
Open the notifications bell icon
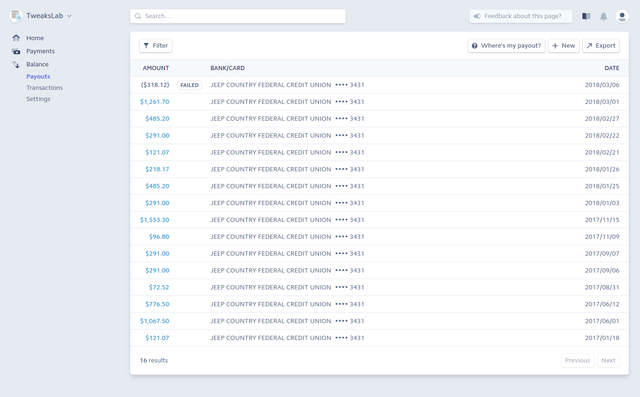coord(603,16)
